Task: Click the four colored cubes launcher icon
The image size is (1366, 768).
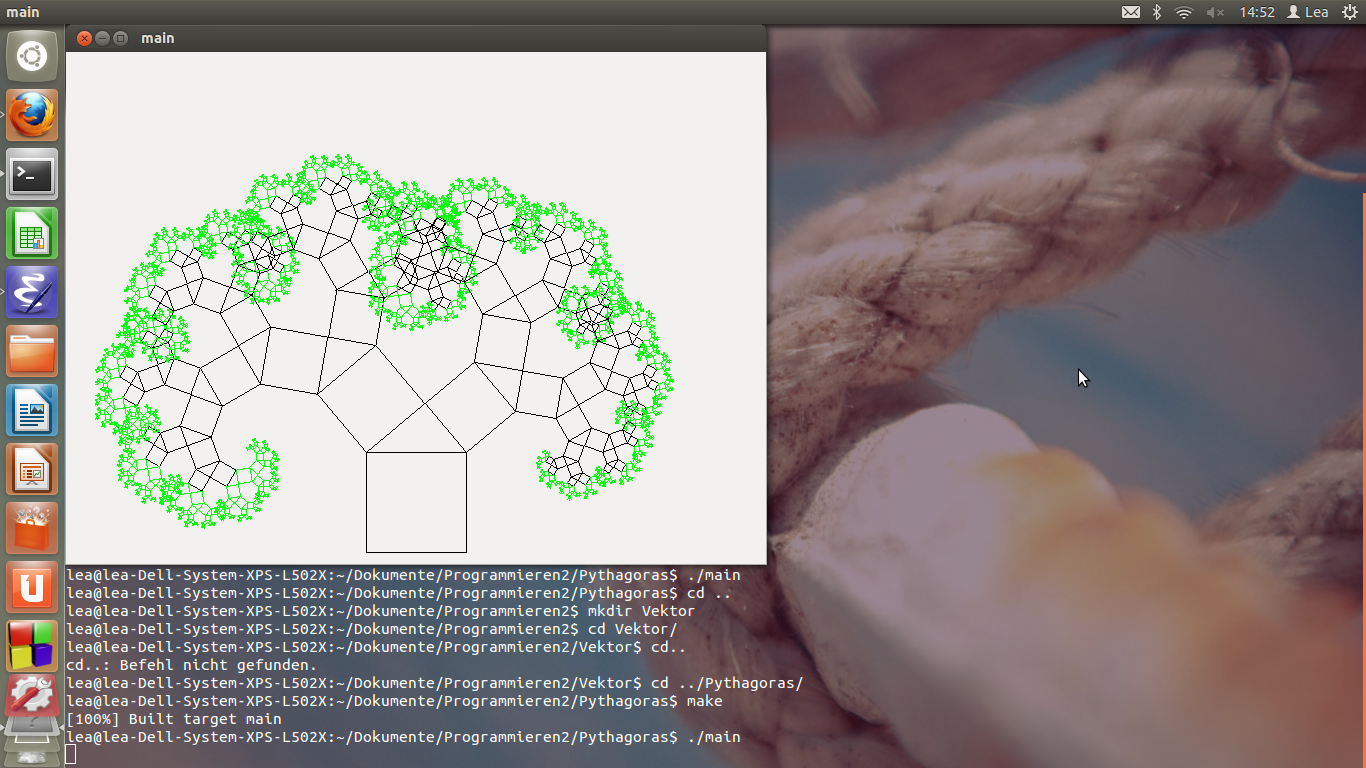Action: (x=32, y=645)
